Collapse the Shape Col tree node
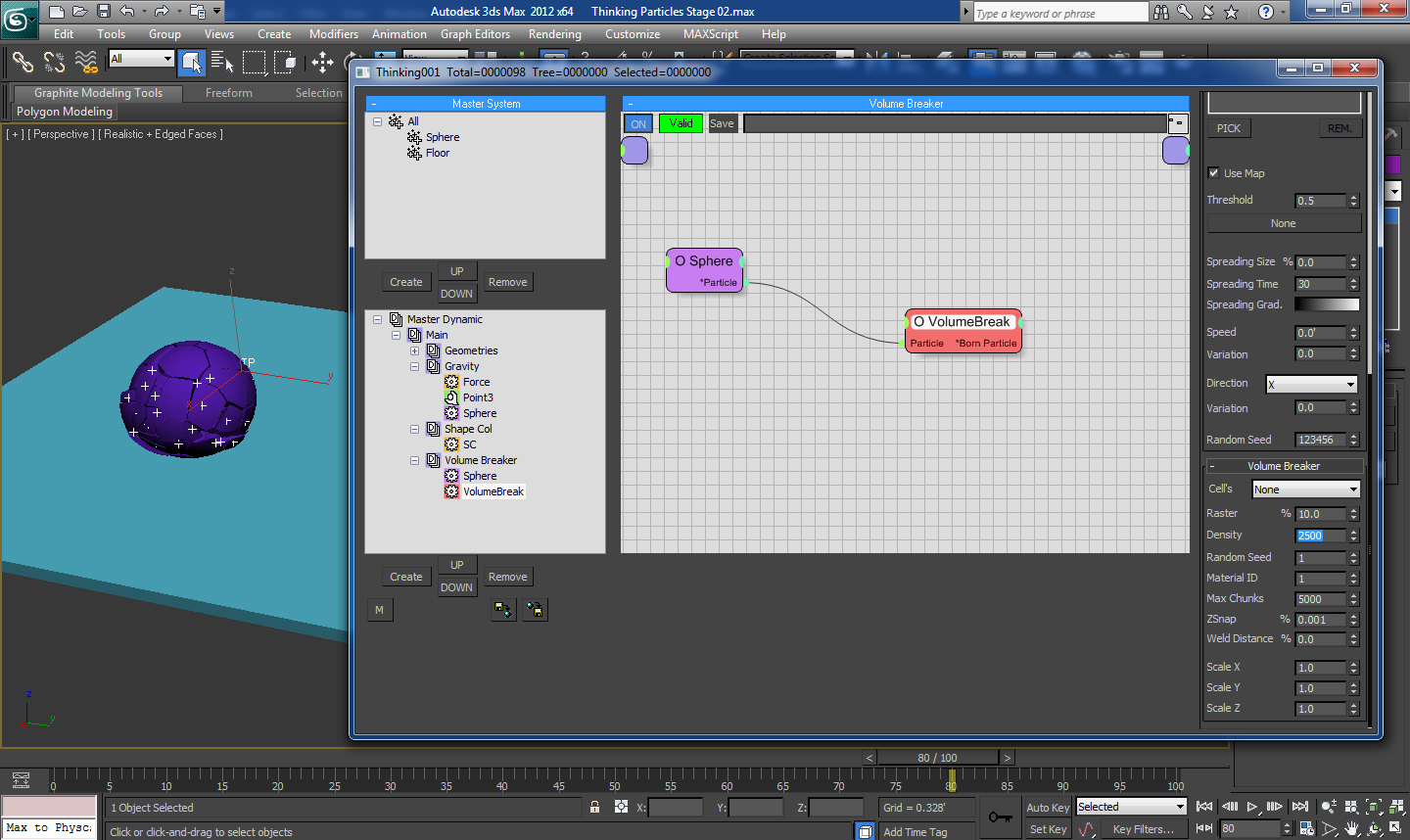The image size is (1410, 840). click(414, 429)
